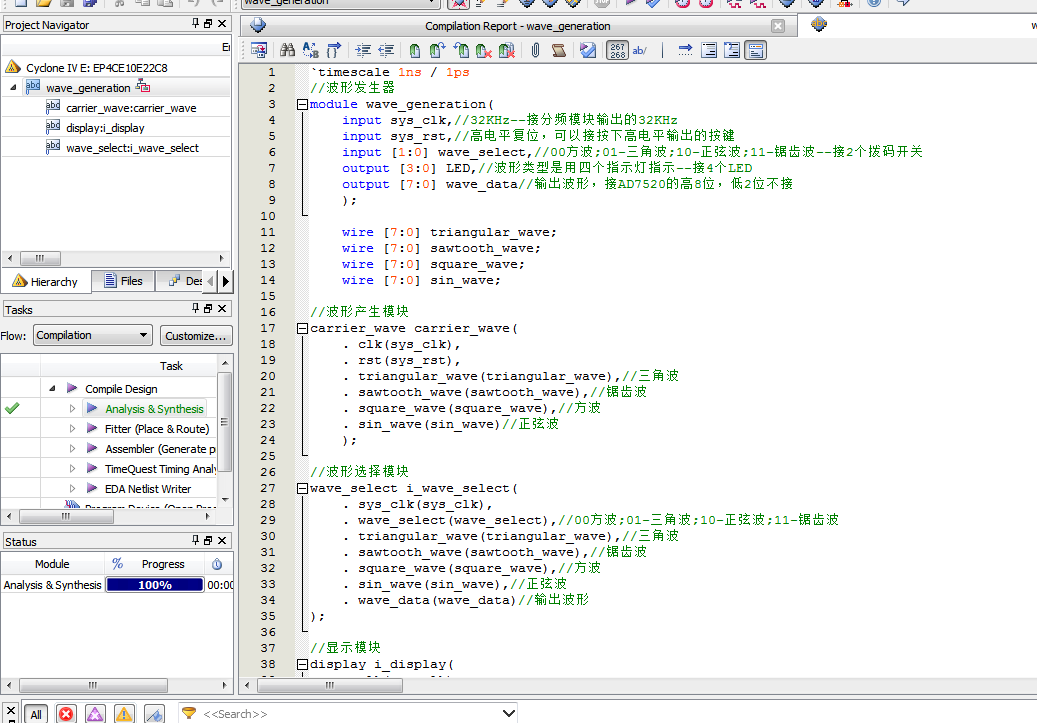
Task: Switch to the Files tab
Action: [x=123, y=281]
